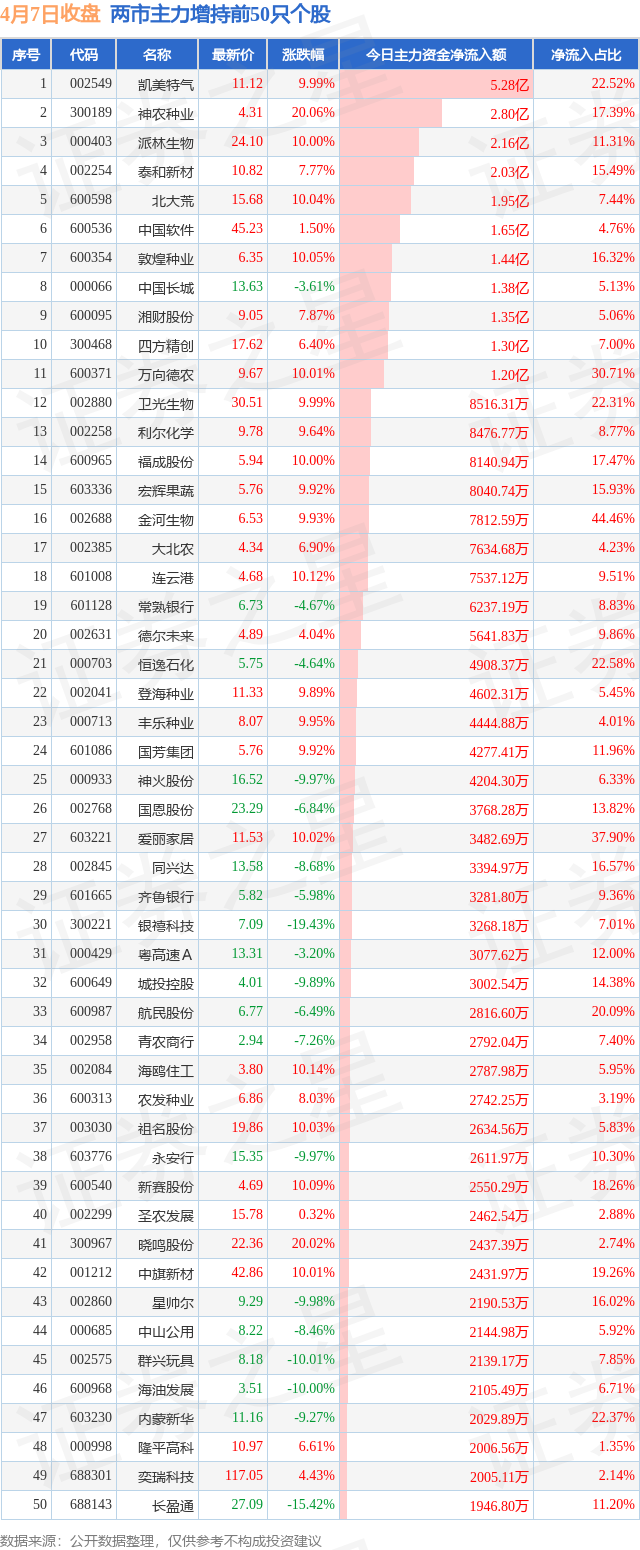Image resolution: width=640 pixels, height=1550 pixels.
Task: Click the 名称 column header
Action: click(156, 55)
